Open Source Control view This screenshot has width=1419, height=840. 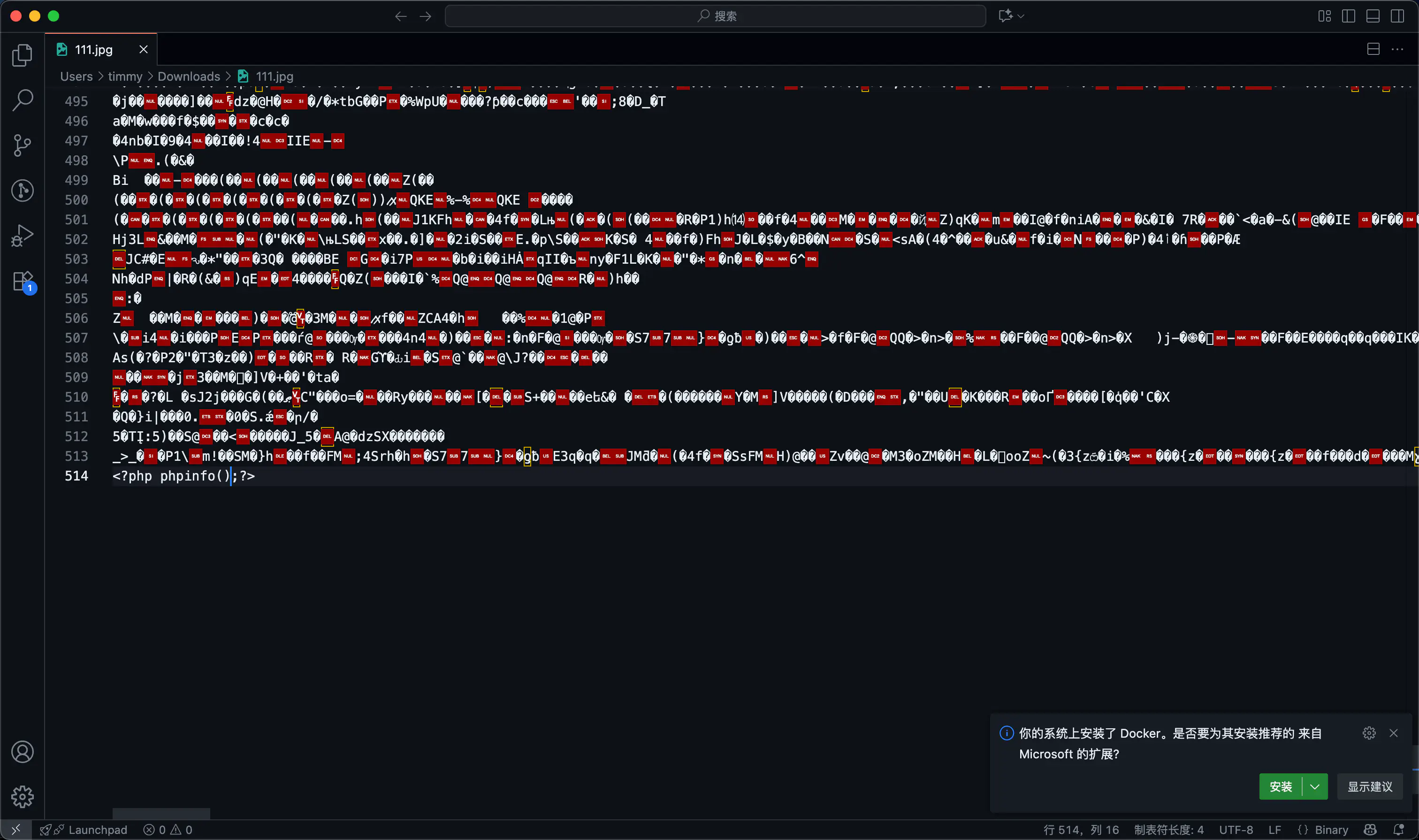point(22,145)
